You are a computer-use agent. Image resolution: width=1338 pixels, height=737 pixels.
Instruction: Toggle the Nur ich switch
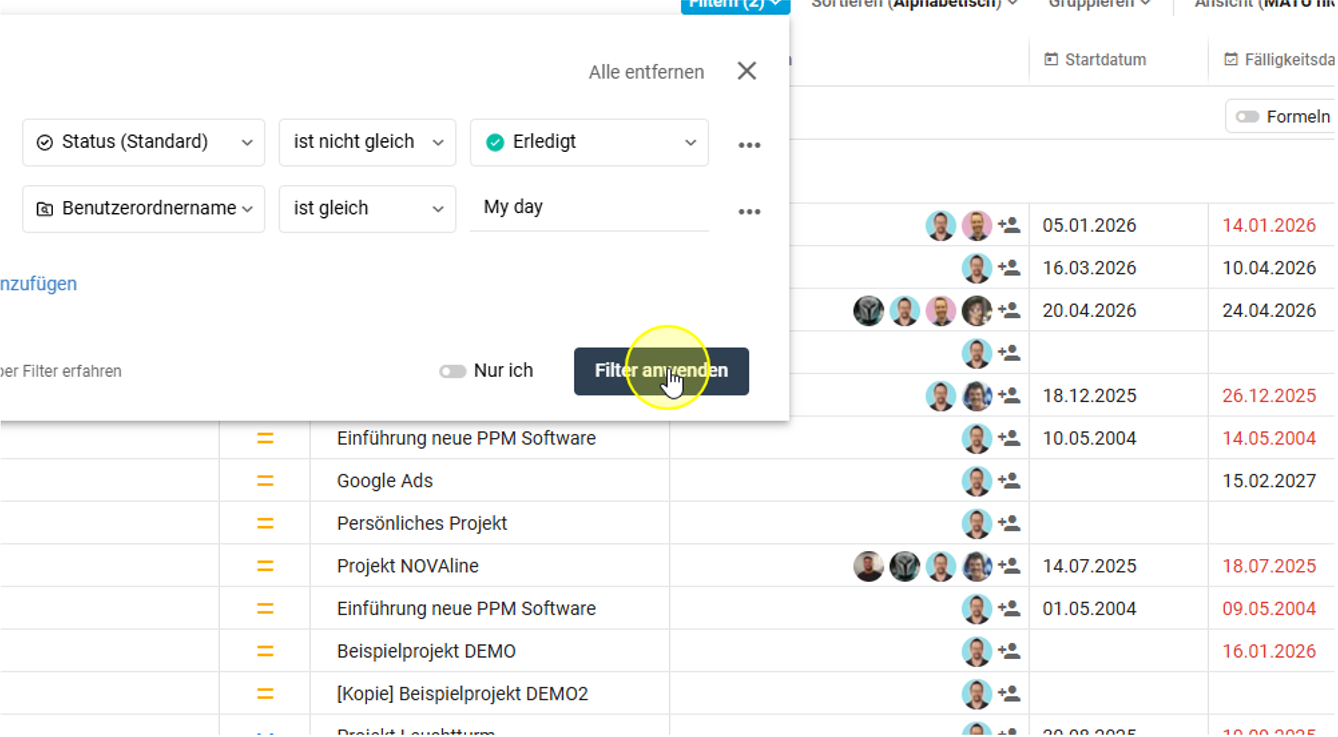453,371
